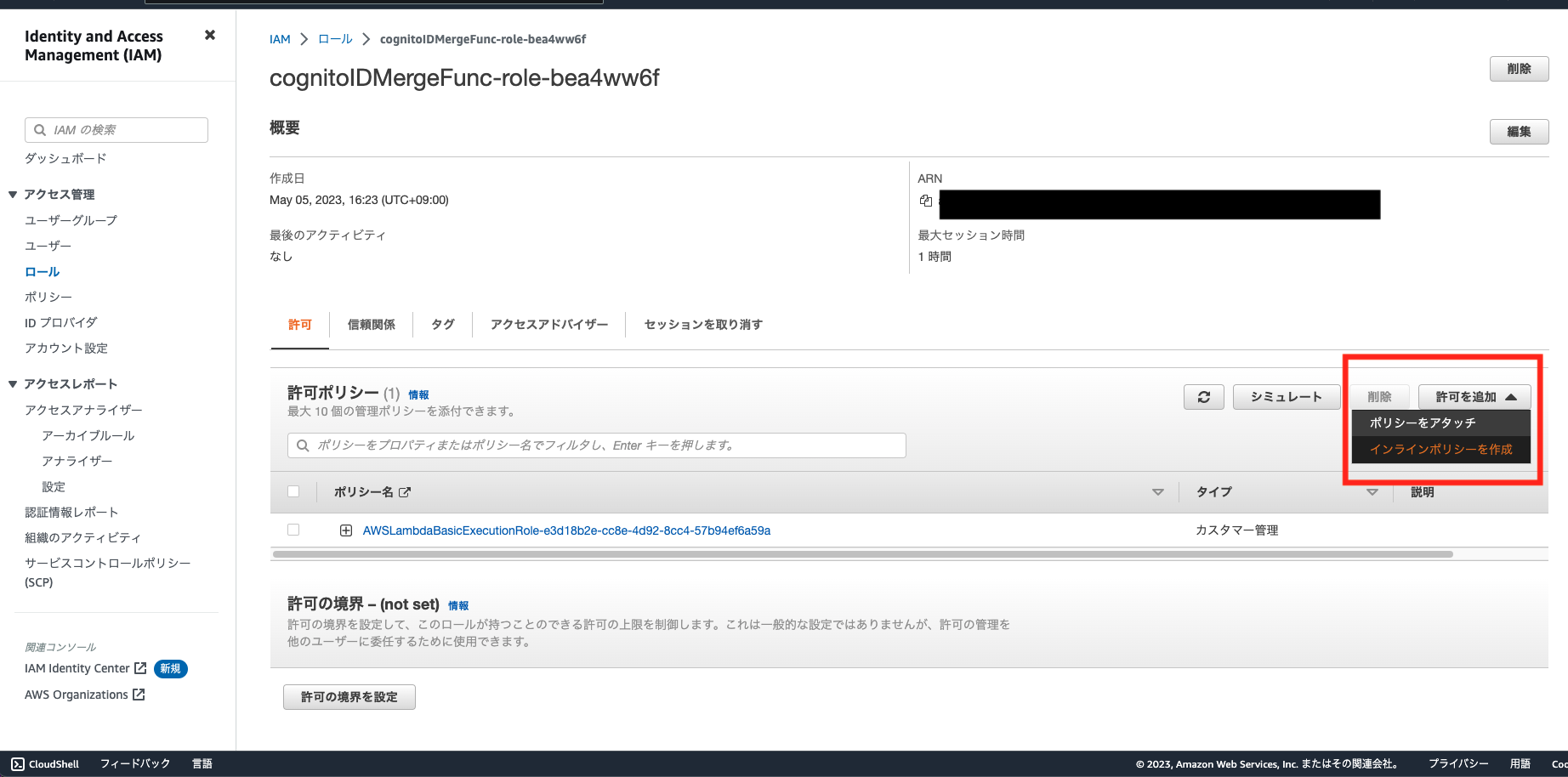Choose インラインポリシーを作成 from the menu
The width and height of the screenshot is (1568, 777).
[x=1440, y=449]
